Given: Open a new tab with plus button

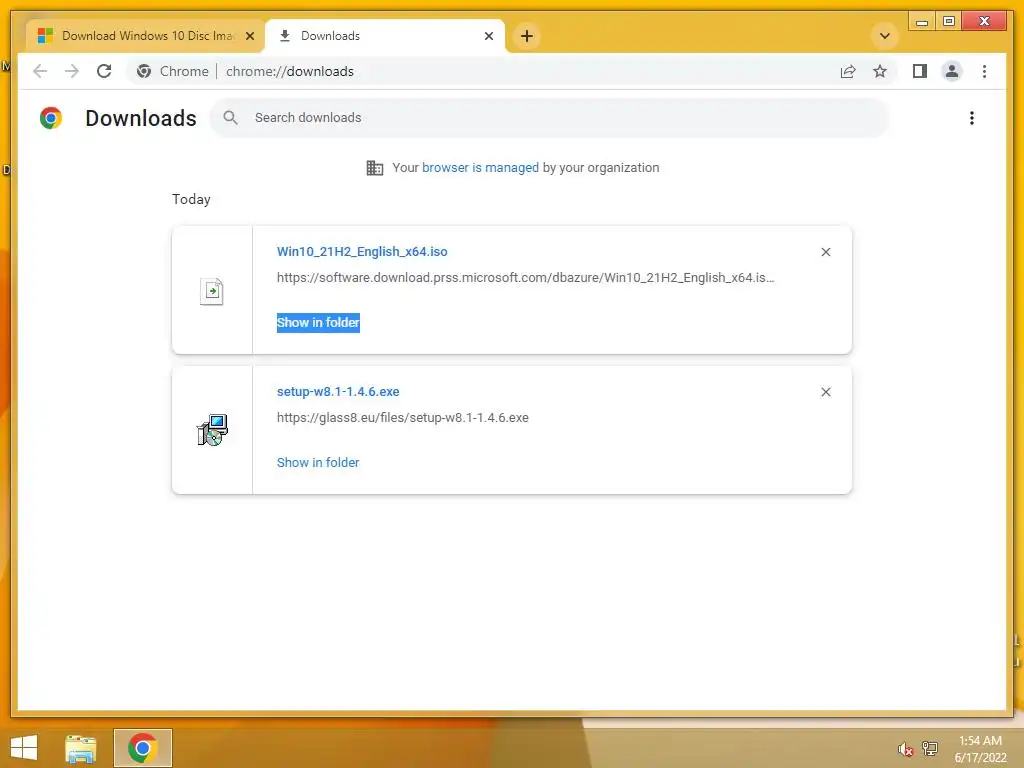Looking at the screenshot, I should point(527,36).
